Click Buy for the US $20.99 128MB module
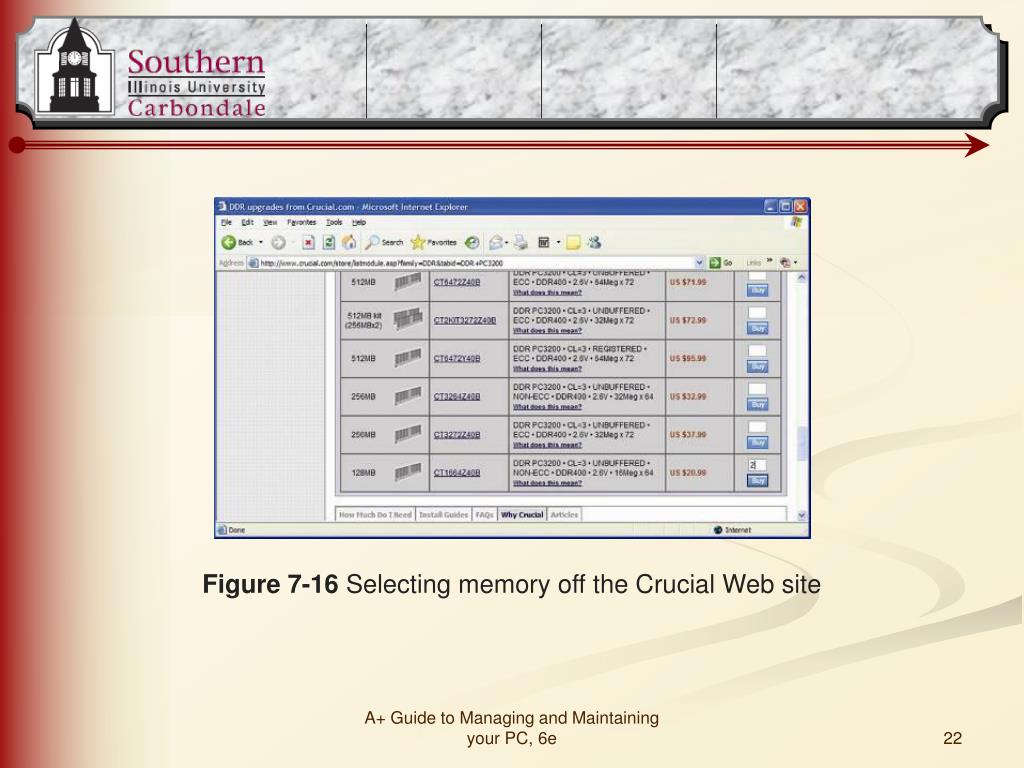Image resolution: width=1024 pixels, height=768 pixels. [x=758, y=481]
